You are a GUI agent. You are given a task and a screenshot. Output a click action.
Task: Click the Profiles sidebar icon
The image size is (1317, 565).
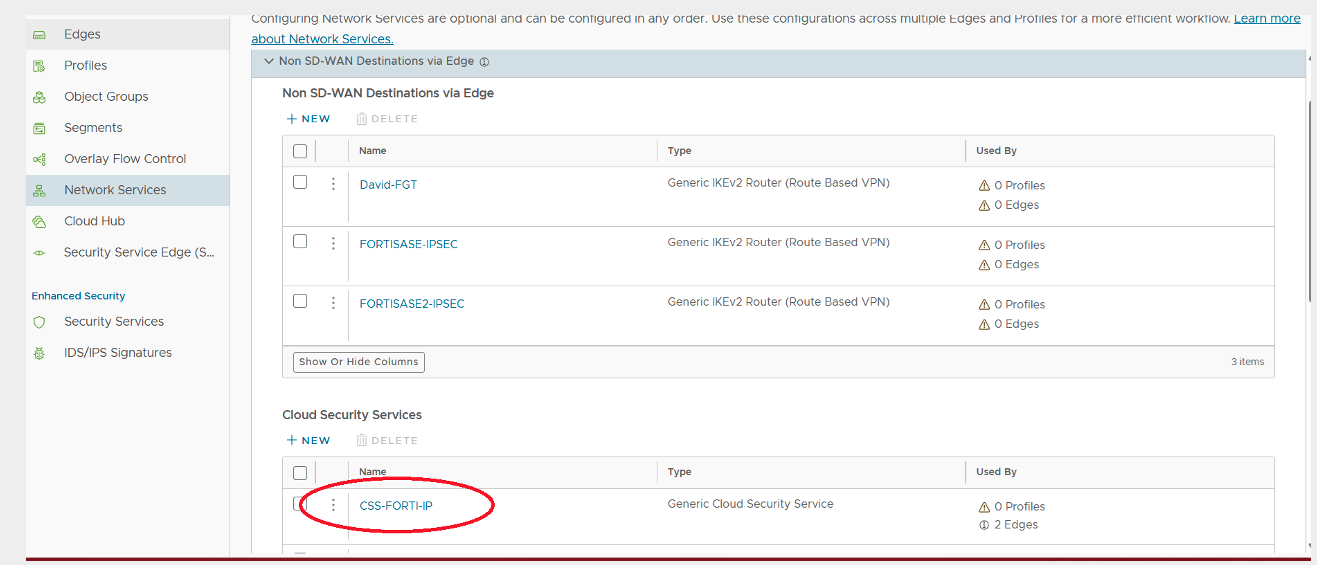pos(39,66)
